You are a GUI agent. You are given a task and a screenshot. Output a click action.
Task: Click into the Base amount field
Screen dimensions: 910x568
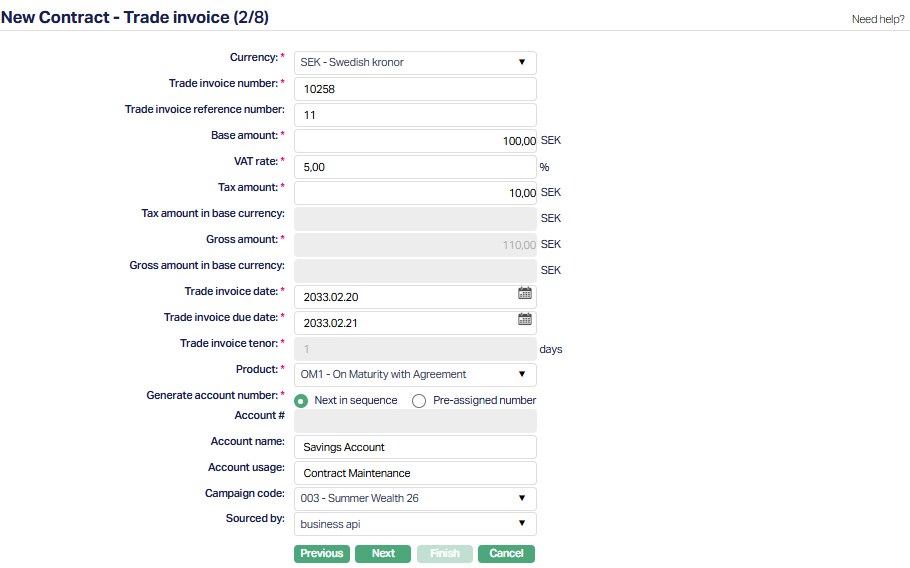click(x=415, y=141)
